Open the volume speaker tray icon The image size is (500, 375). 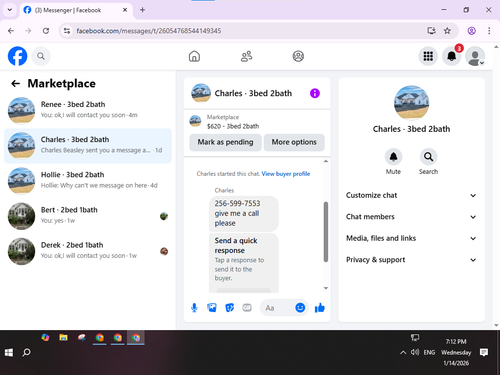(415, 352)
